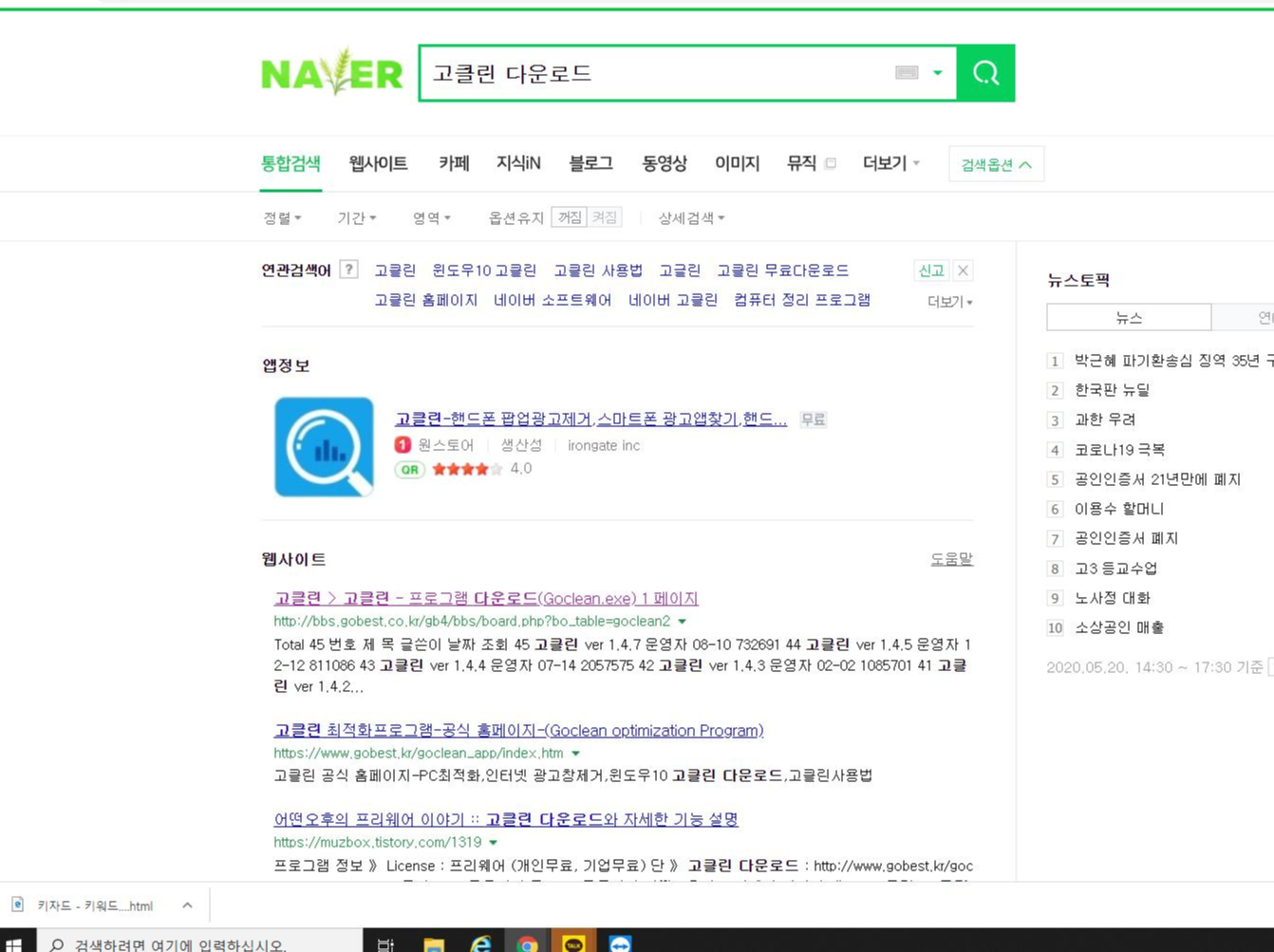Open 고클린 프로그램 다운로드(Goclean.exe) result

(486, 598)
